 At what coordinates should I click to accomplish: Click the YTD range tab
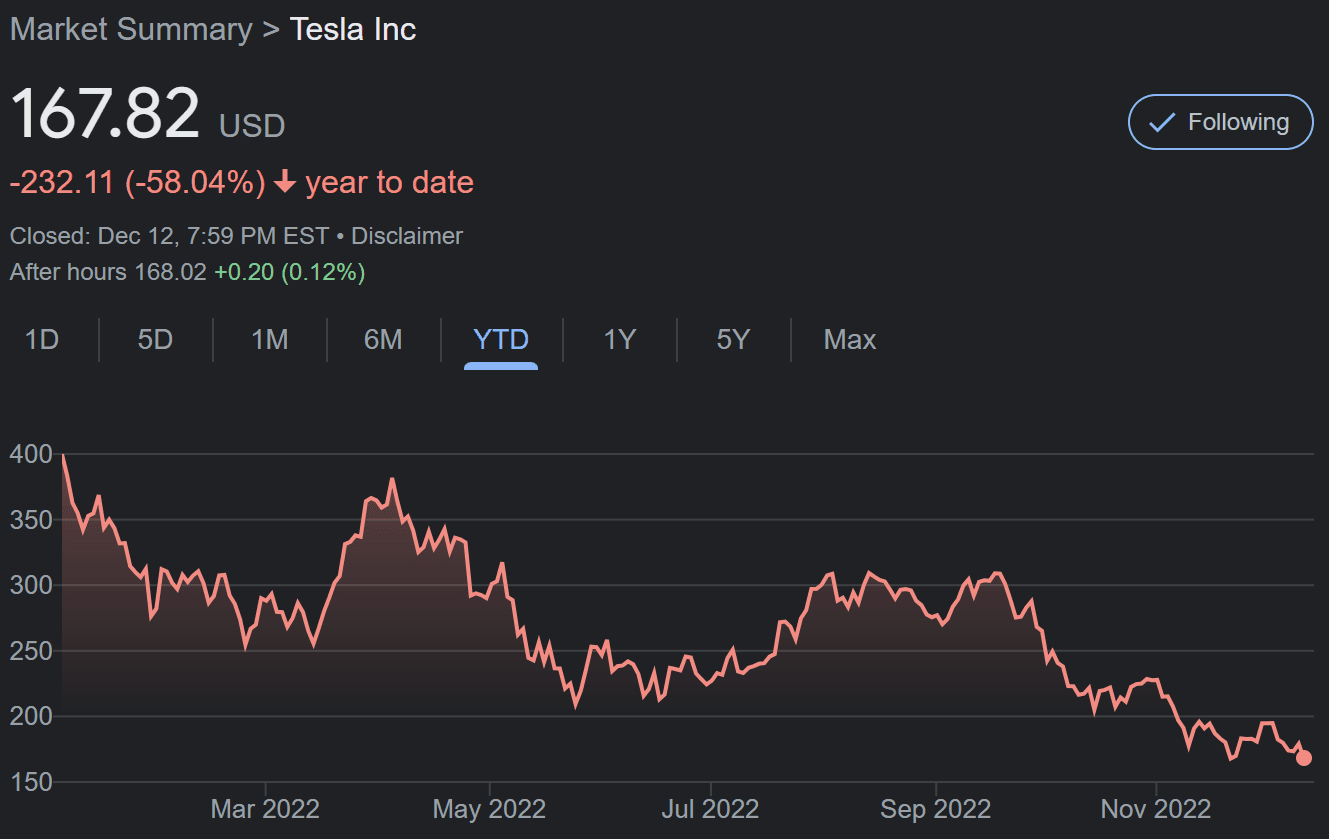(500, 340)
